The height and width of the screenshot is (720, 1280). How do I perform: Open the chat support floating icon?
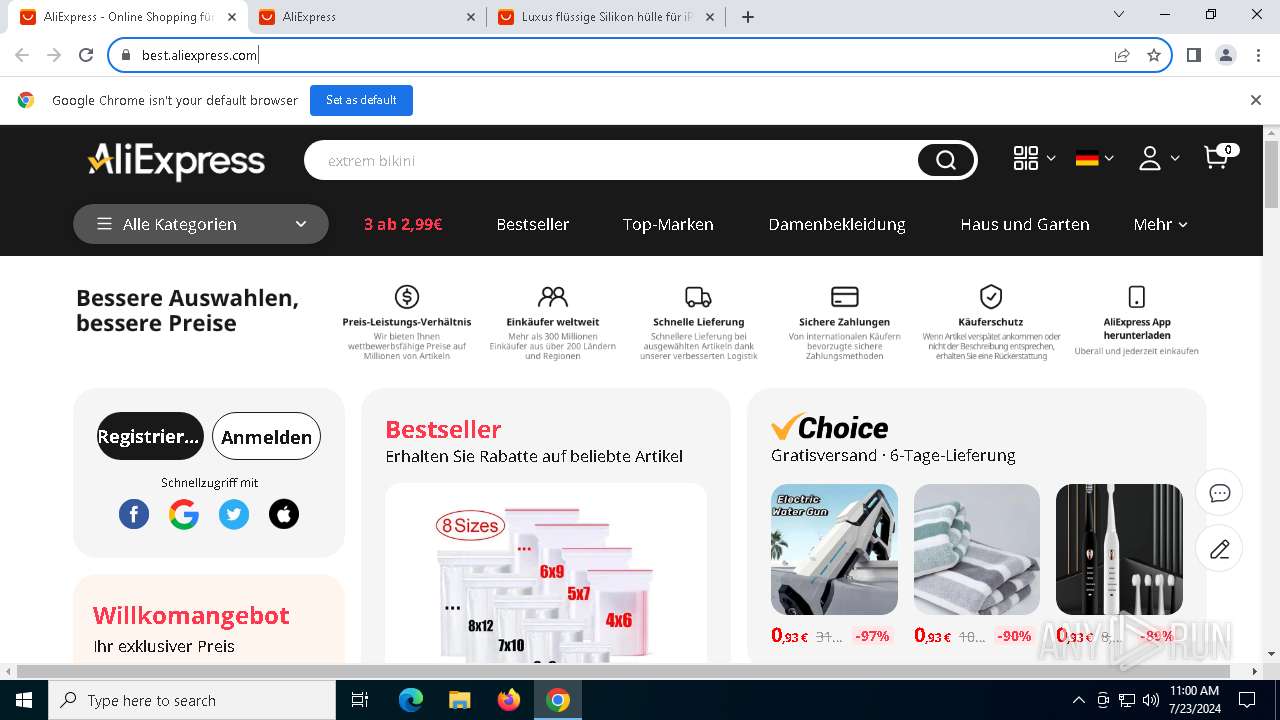tap(1219, 492)
